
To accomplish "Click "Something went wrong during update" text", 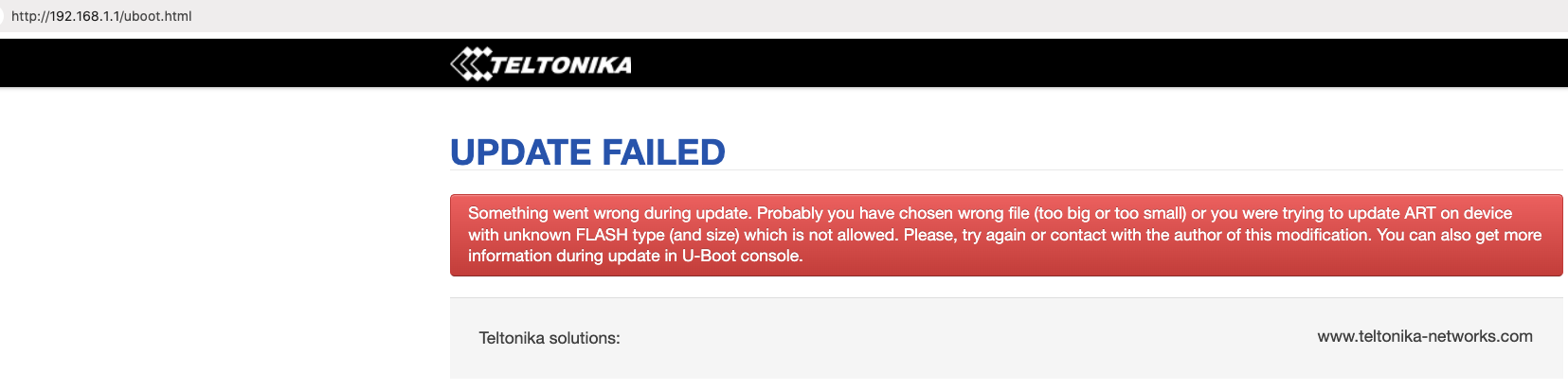I will pyautogui.click(x=609, y=213).
